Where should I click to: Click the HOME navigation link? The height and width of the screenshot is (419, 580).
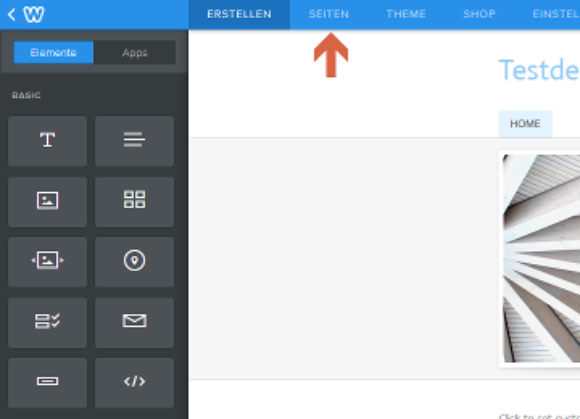pyautogui.click(x=525, y=124)
